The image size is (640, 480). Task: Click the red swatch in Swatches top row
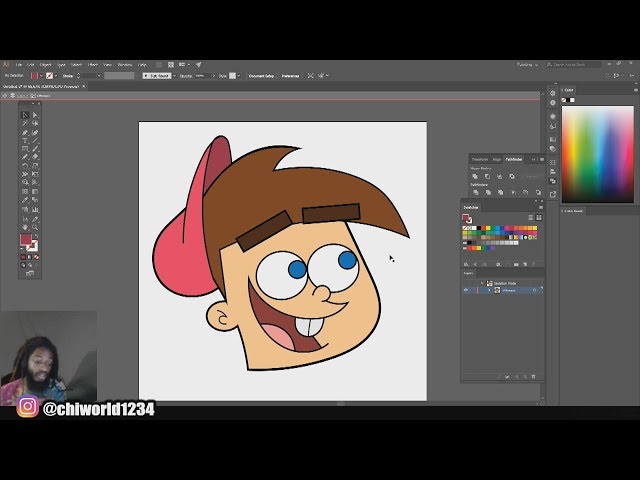point(484,228)
